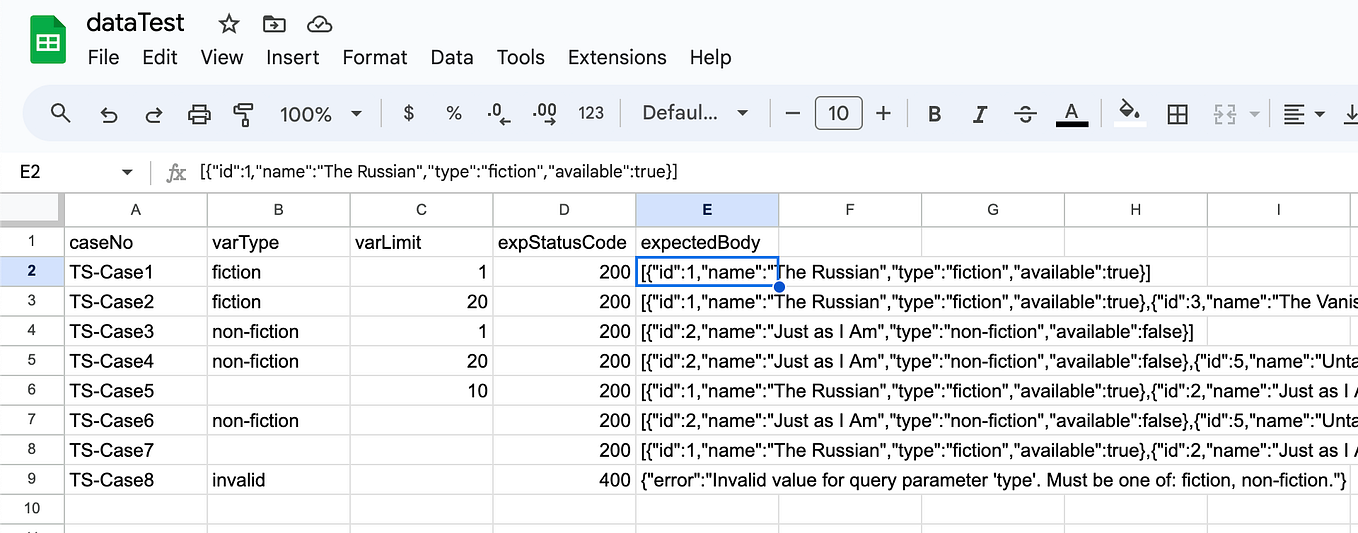1358x533 pixels.
Task: Click the formula bar content
Action: coord(440,172)
